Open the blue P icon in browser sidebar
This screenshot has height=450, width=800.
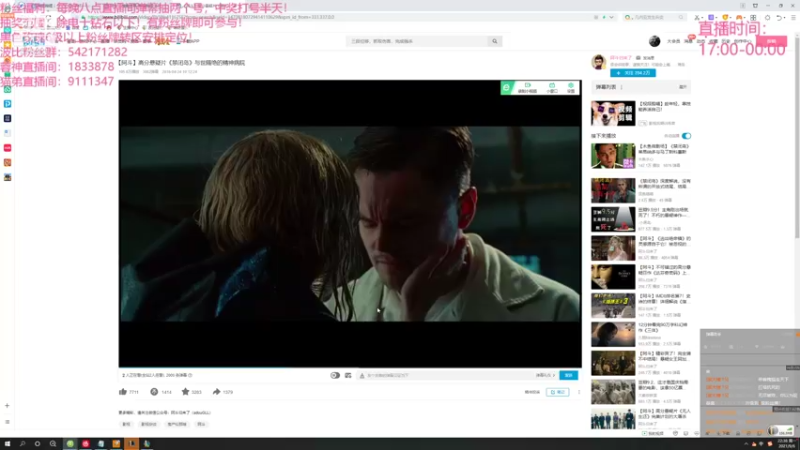8,104
